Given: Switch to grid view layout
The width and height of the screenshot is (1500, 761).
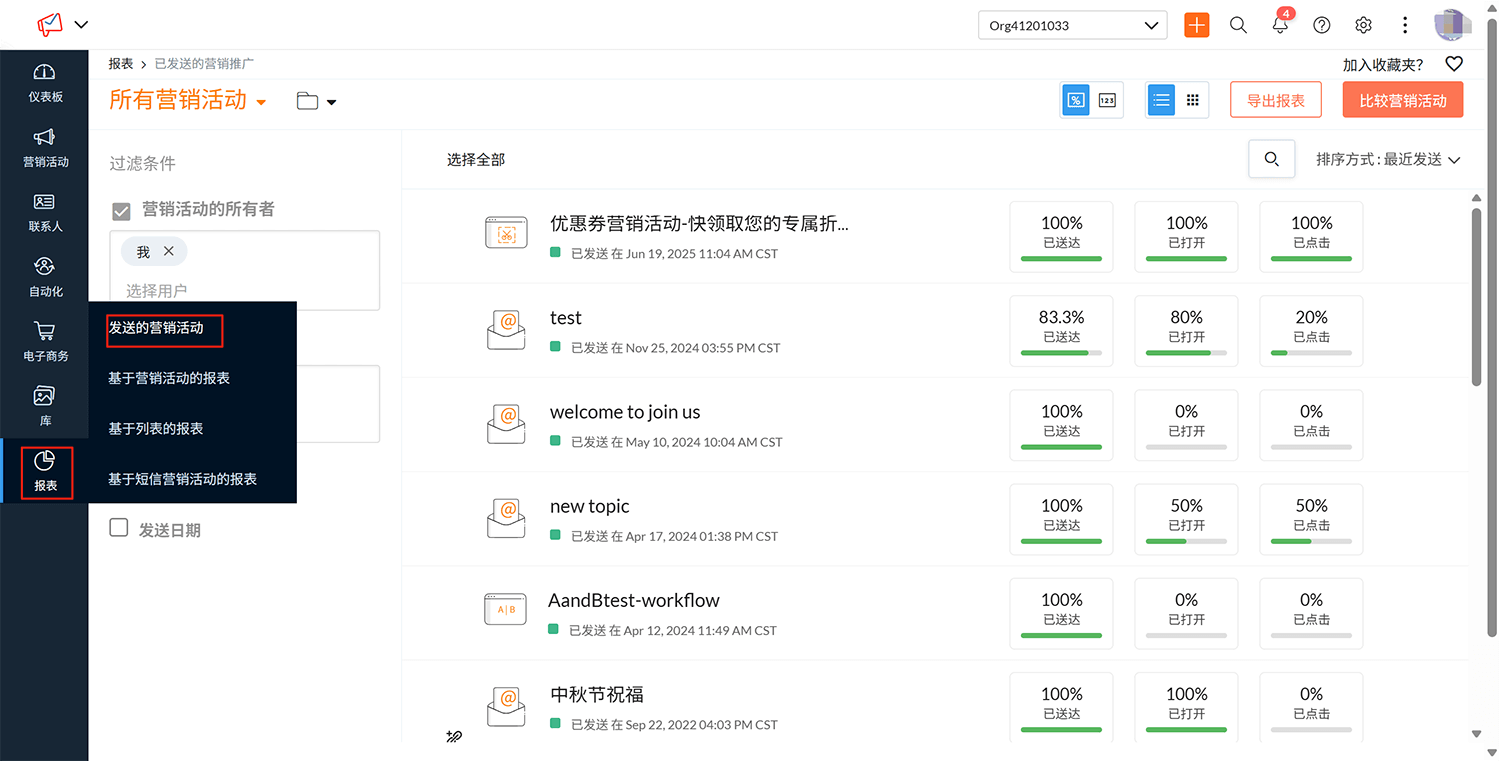Looking at the screenshot, I should pos(1192,100).
